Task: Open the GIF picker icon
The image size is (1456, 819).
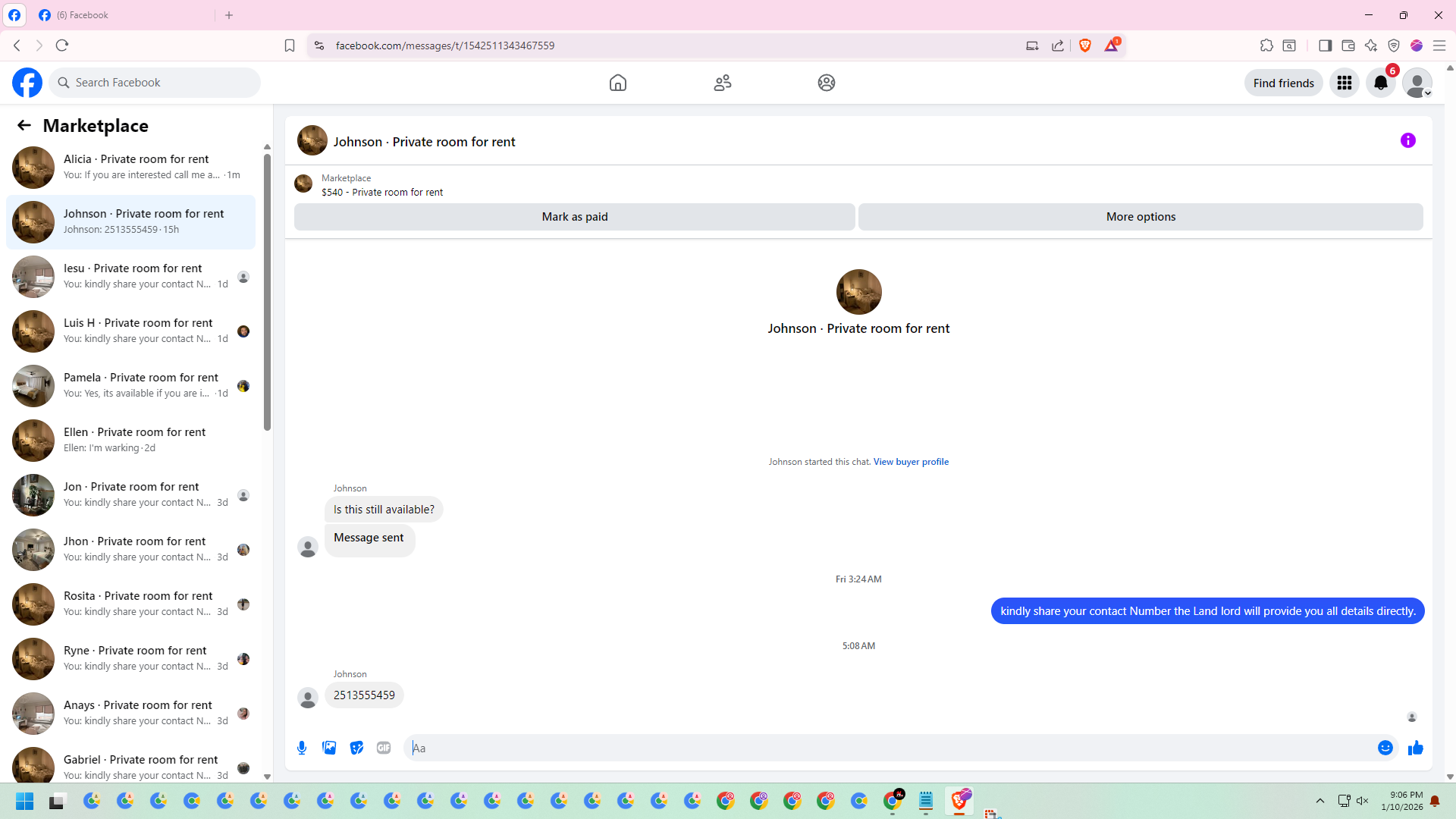Action: (x=384, y=748)
